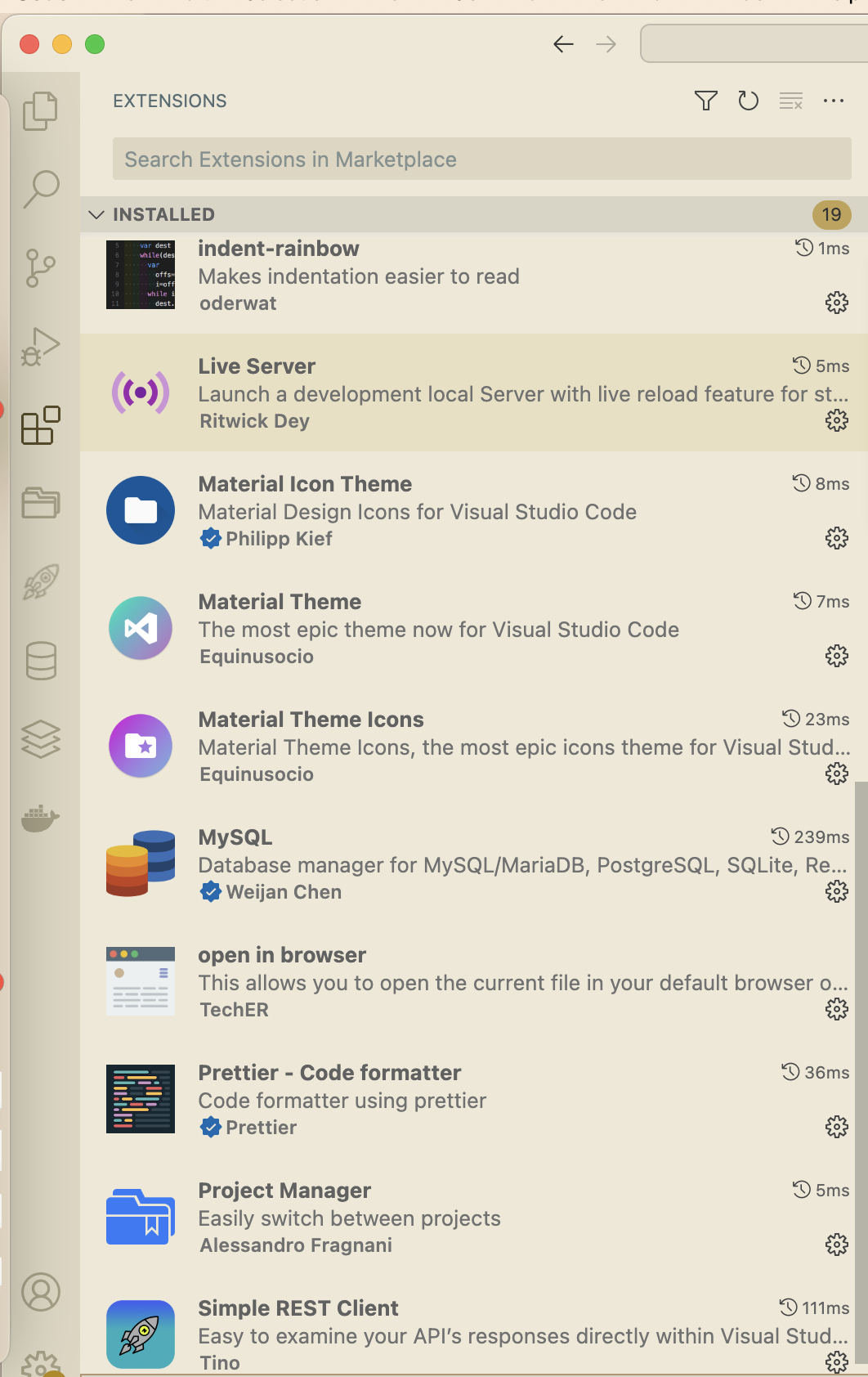Open the Database view icon
This screenshot has height=1377, width=868.
[x=41, y=660]
